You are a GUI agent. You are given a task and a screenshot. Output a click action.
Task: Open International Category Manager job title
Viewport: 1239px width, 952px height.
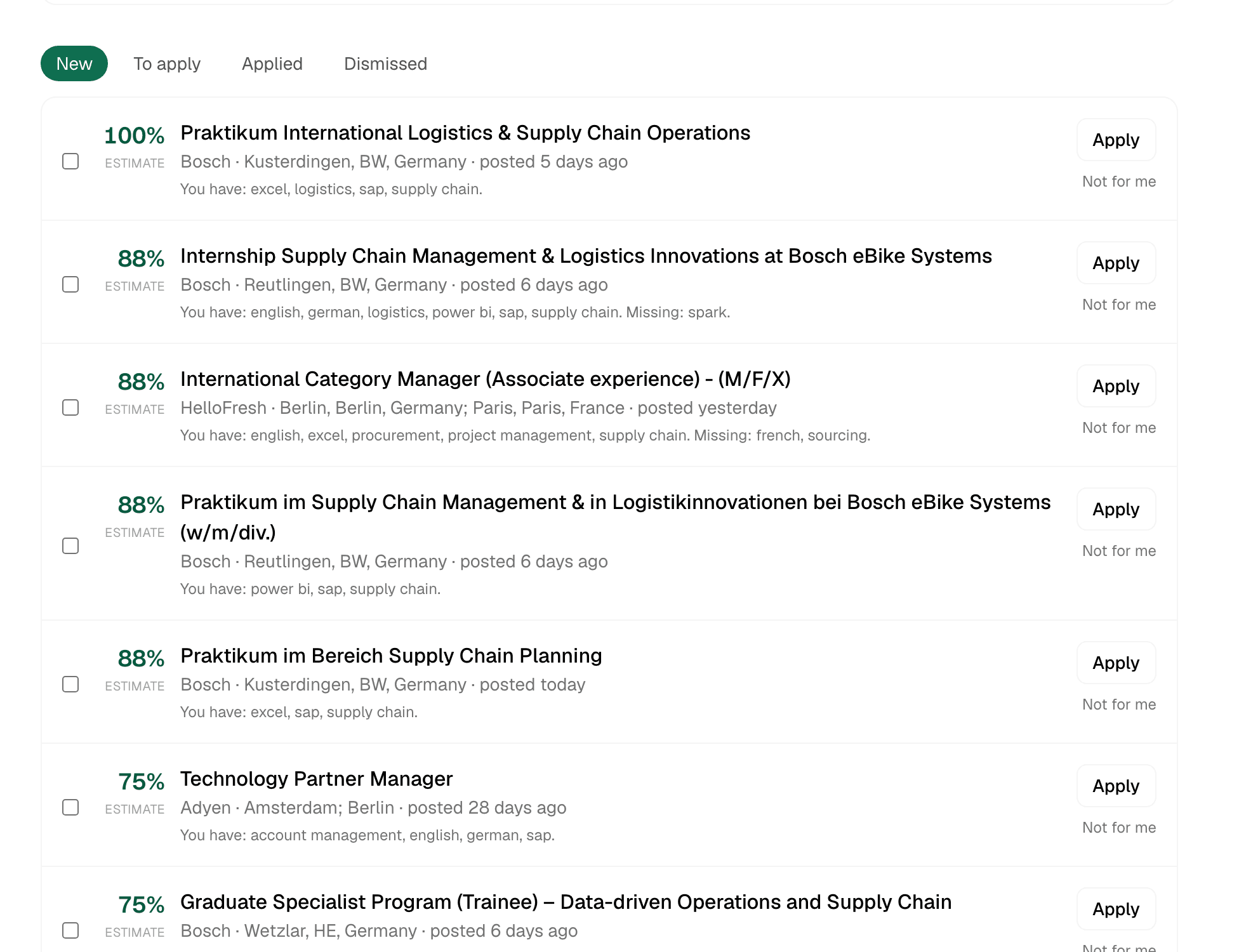click(486, 379)
